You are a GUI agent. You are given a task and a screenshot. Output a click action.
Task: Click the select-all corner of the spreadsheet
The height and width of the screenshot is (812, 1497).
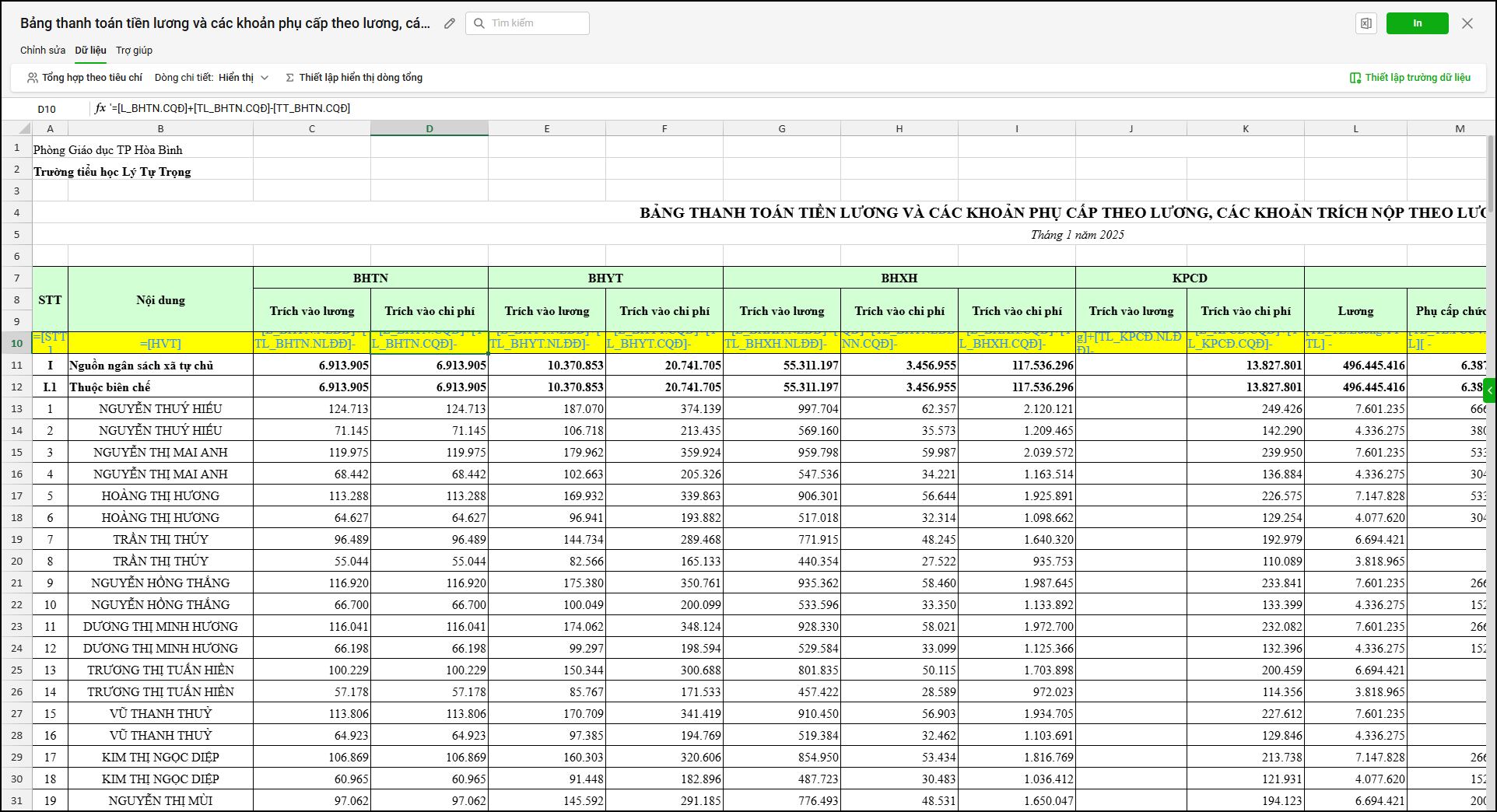(23, 128)
